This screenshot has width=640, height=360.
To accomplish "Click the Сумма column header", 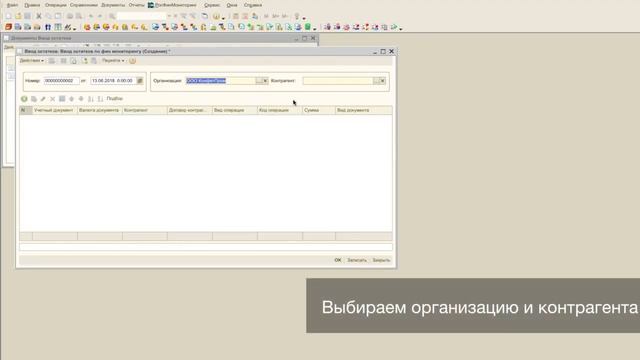I will coord(319,110).
